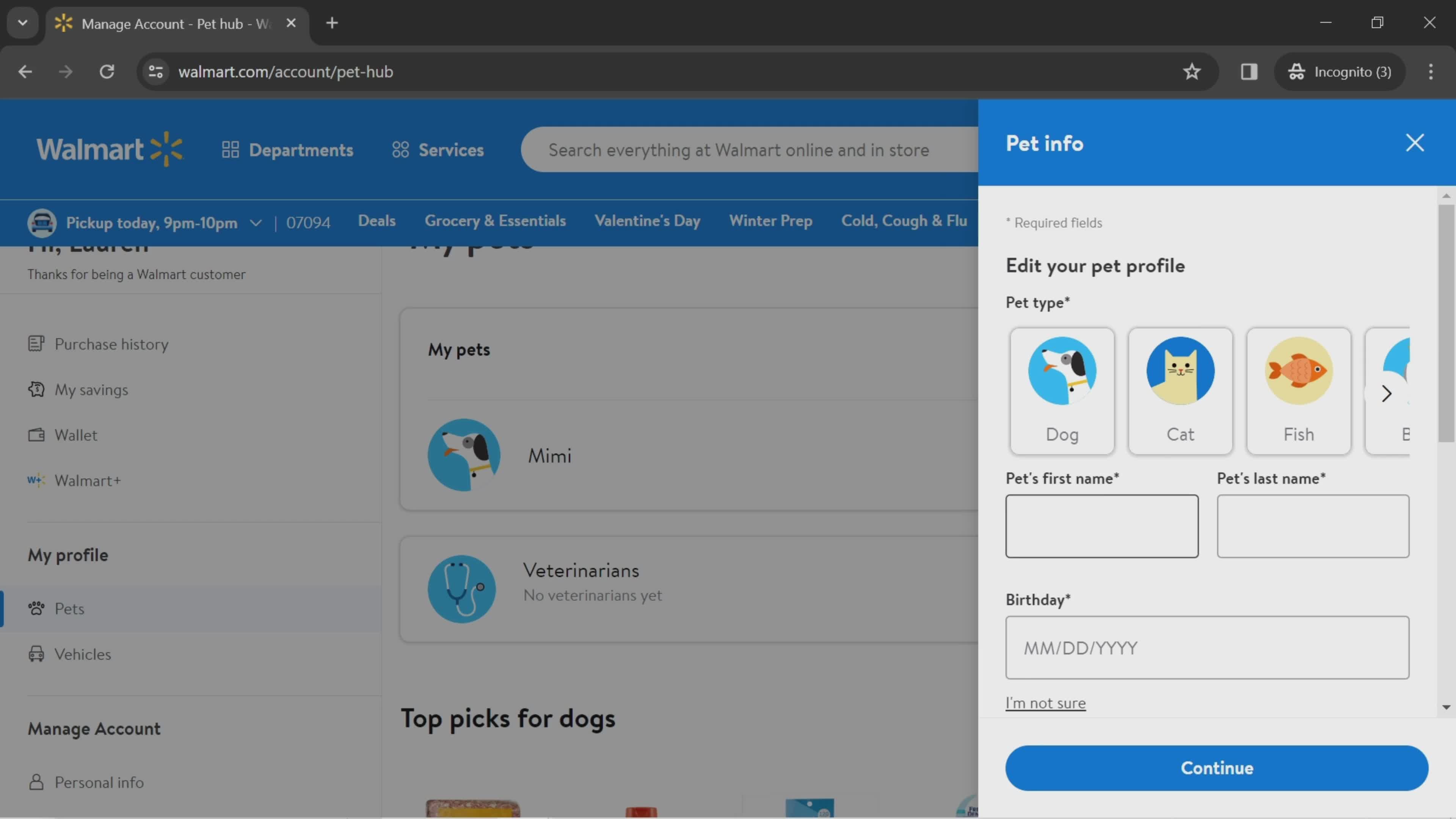Click the Walmart search box
Screen dimensions: 1456x819
(x=749, y=150)
